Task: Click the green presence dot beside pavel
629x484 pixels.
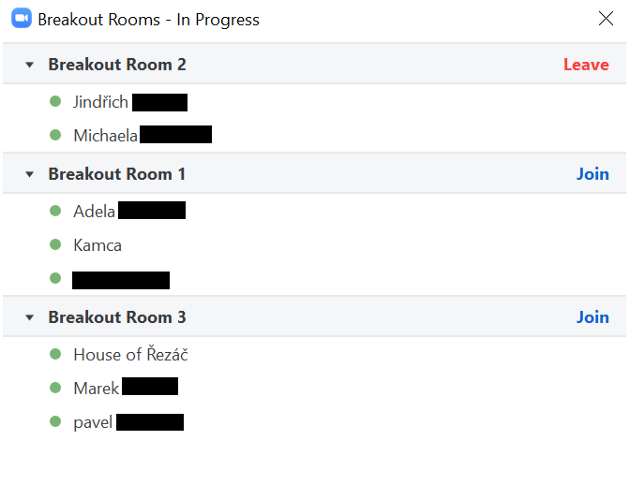Action: 56,422
